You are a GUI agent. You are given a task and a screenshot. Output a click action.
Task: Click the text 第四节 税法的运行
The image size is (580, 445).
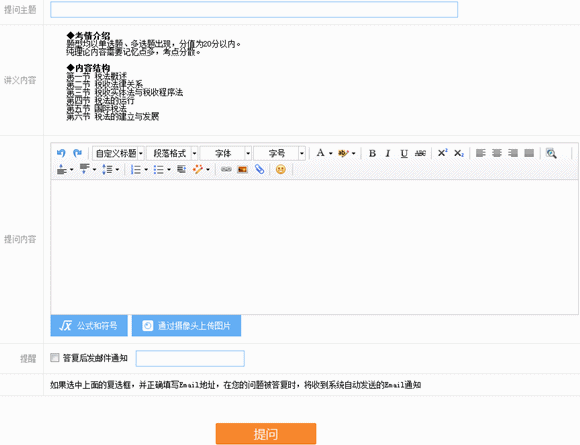coord(100,100)
